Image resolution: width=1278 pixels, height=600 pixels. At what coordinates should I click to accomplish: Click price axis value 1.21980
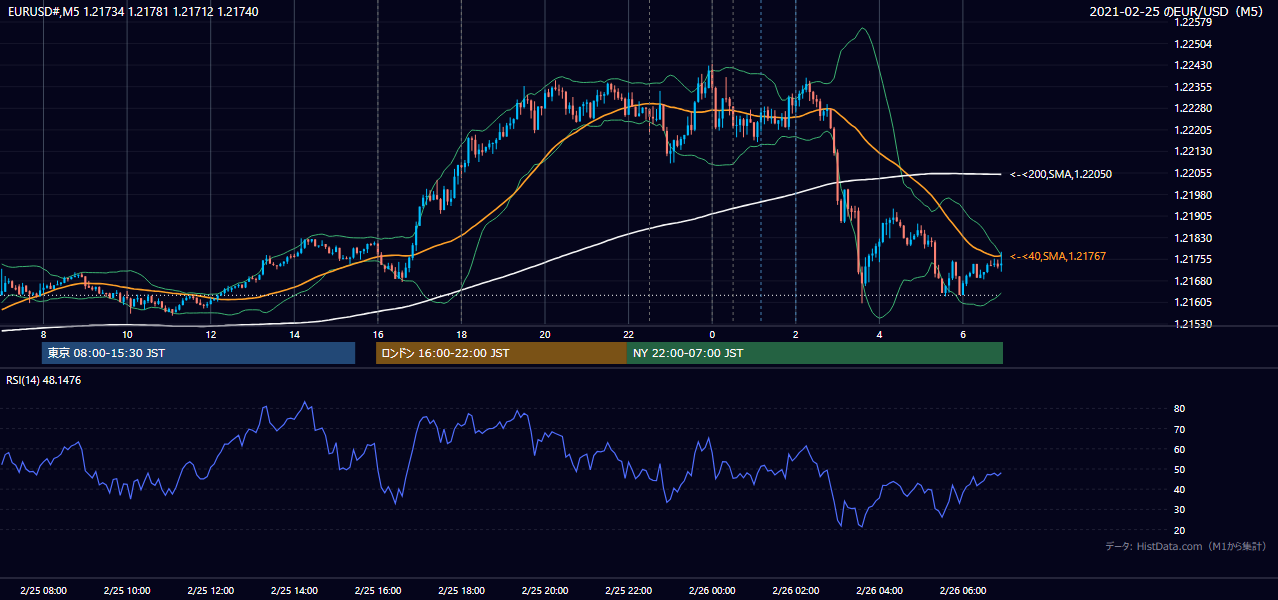click(x=1192, y=195)
